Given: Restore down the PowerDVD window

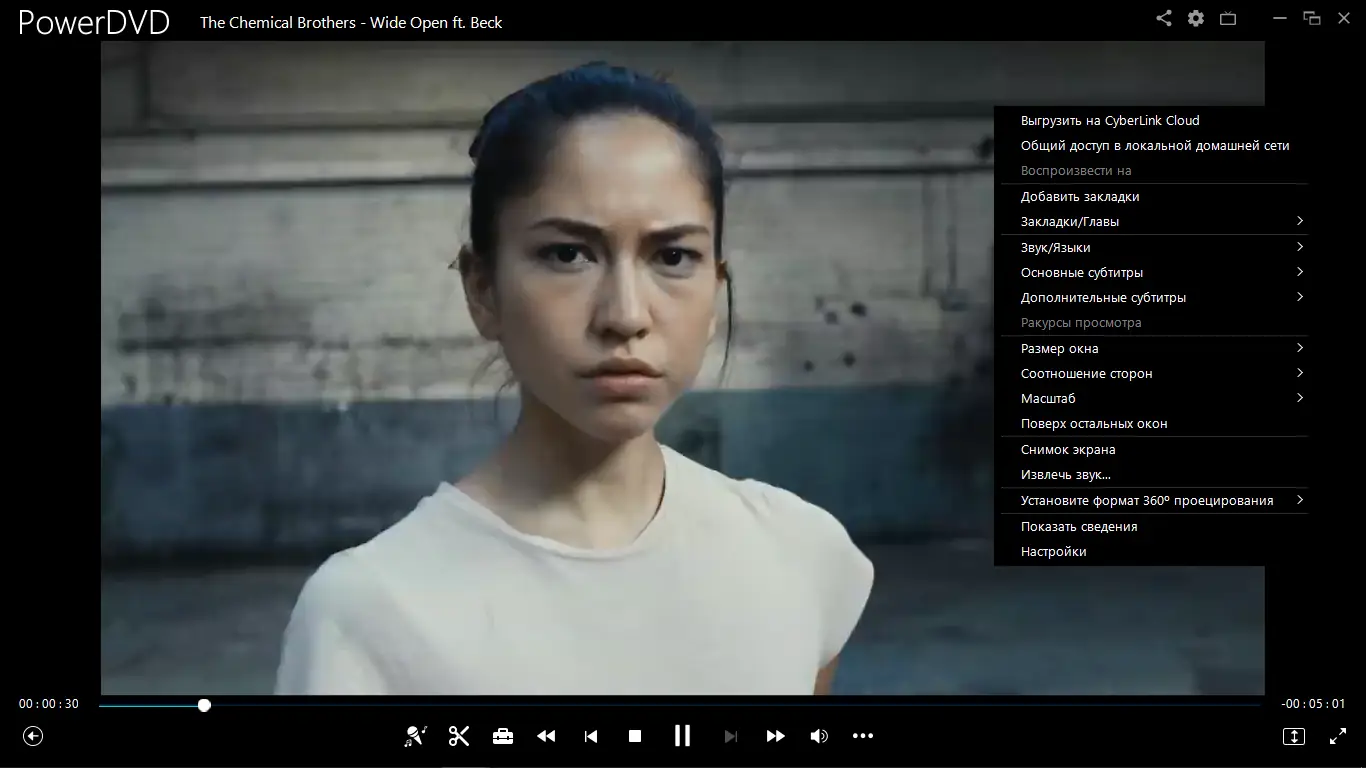Looking at the screenshot, I should tap(1312, 18).
